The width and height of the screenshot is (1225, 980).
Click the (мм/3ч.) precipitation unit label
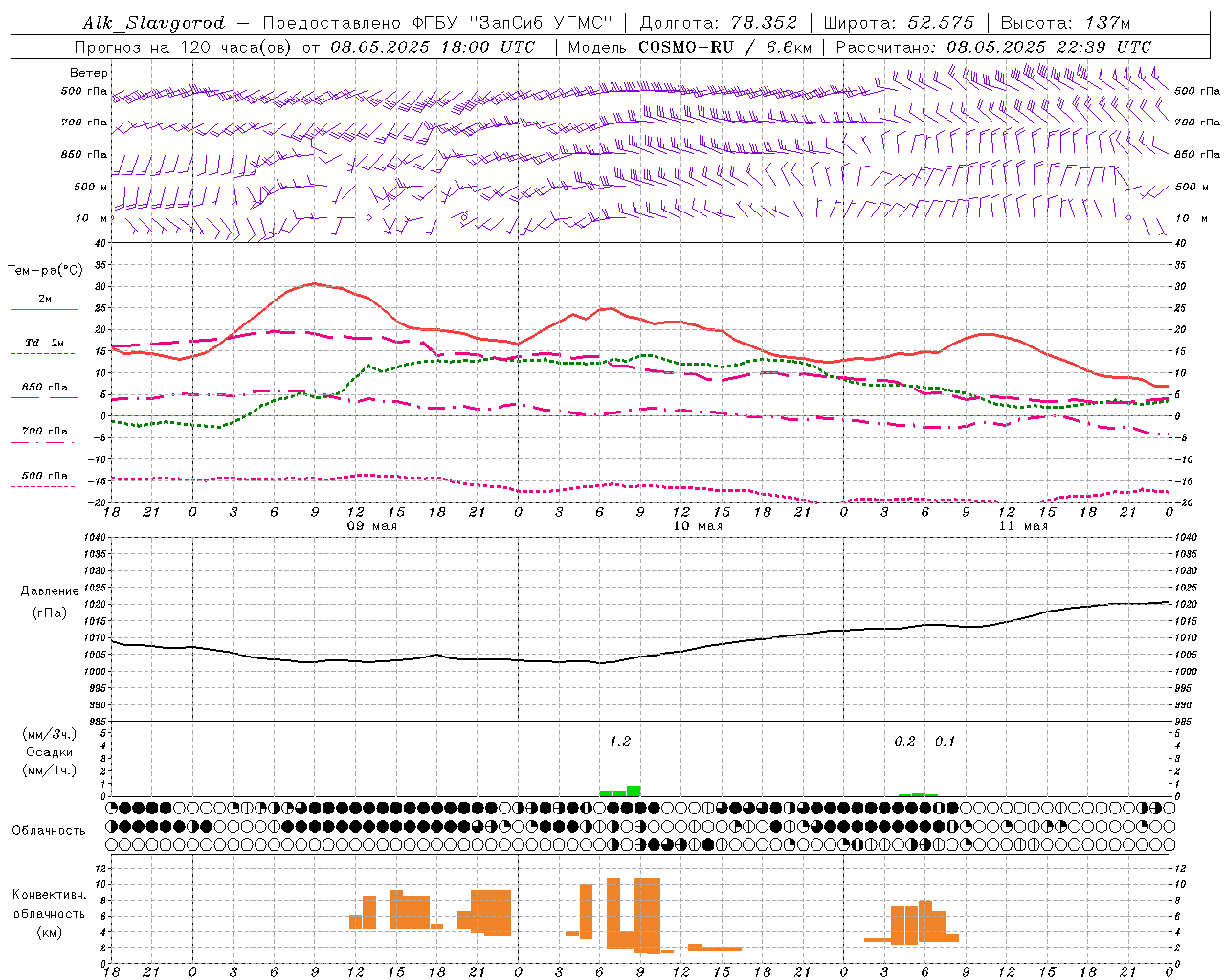point(49,734)
